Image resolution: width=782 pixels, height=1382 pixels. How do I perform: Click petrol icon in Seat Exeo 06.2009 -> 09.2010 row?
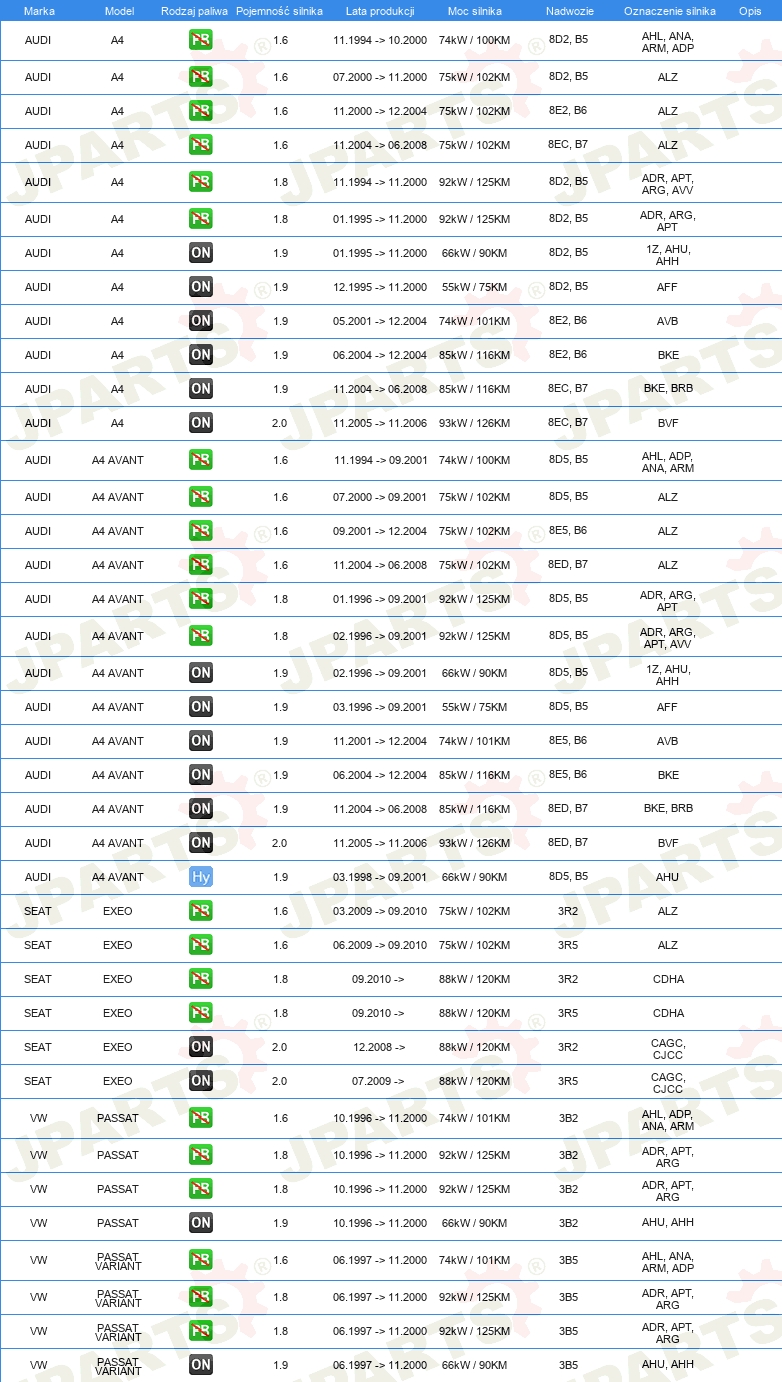[x=201, y=945]
